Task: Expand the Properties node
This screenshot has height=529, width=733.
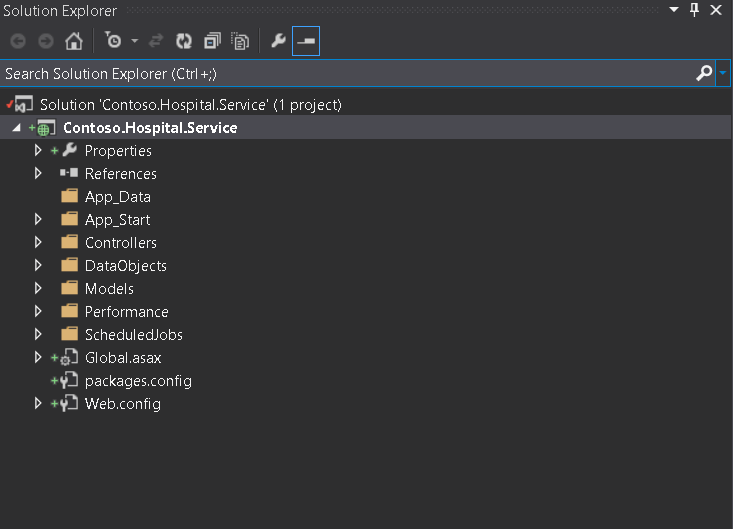Action: coord(38,150)
